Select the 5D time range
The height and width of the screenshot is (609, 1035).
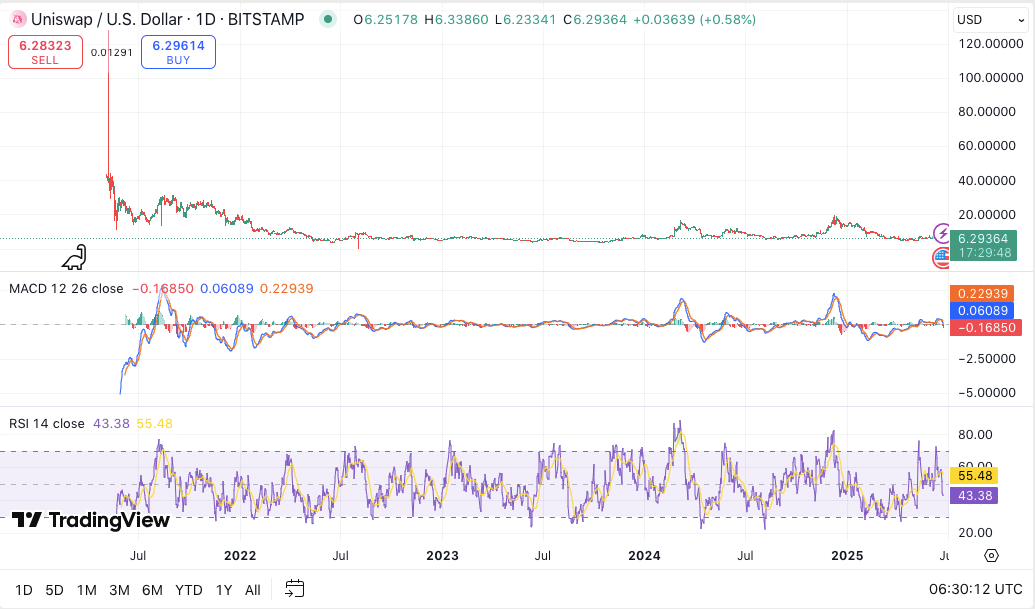pyautogui.click(x=55, y=590)
